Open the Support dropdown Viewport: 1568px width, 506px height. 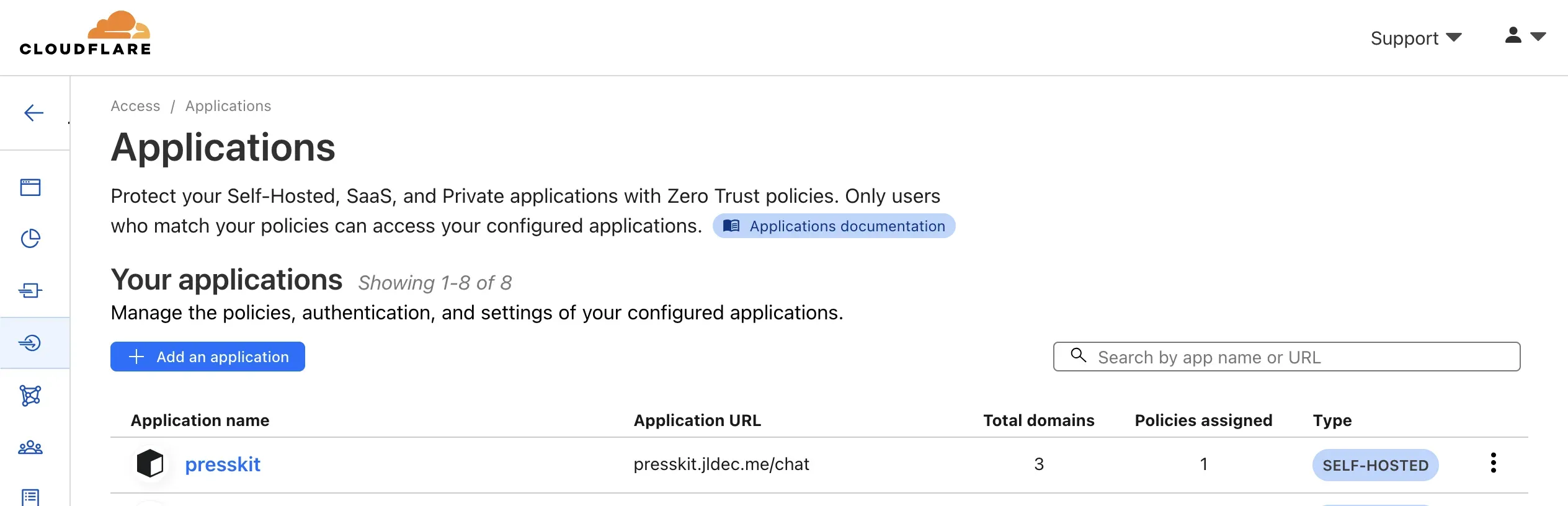tap(1416, 38)
